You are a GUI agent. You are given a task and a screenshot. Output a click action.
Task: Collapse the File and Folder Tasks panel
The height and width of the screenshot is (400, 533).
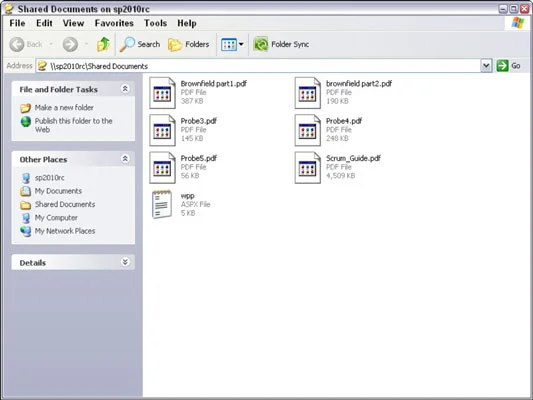[x=125, y=89]
